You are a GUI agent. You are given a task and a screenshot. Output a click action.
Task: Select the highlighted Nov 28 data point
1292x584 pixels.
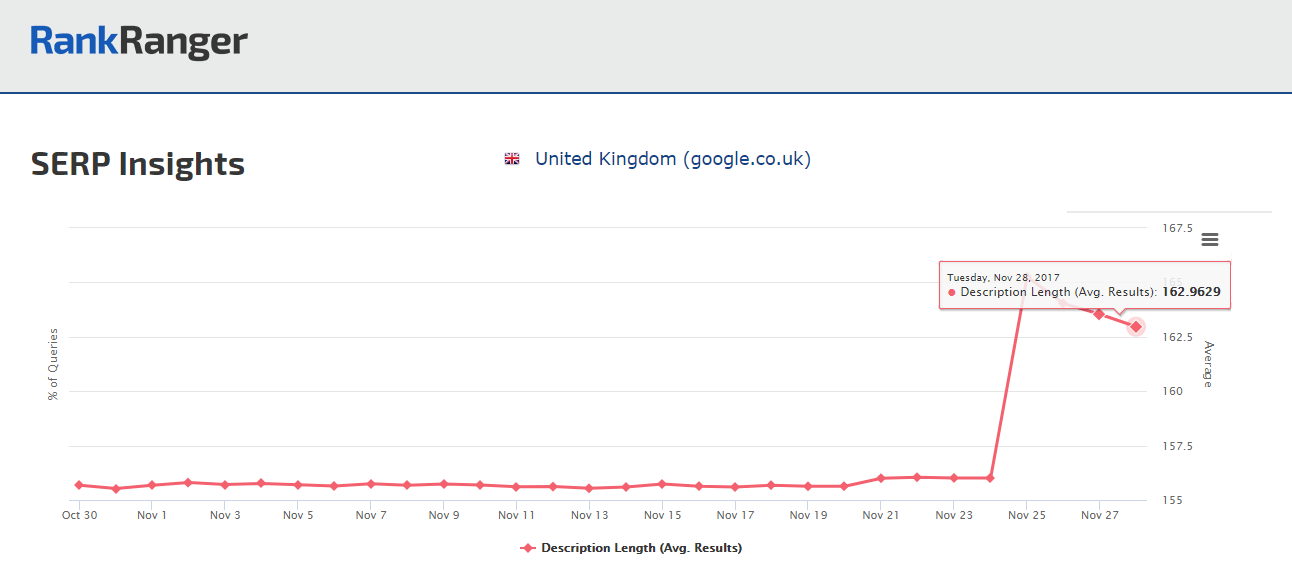click(x=1136, y=326)
